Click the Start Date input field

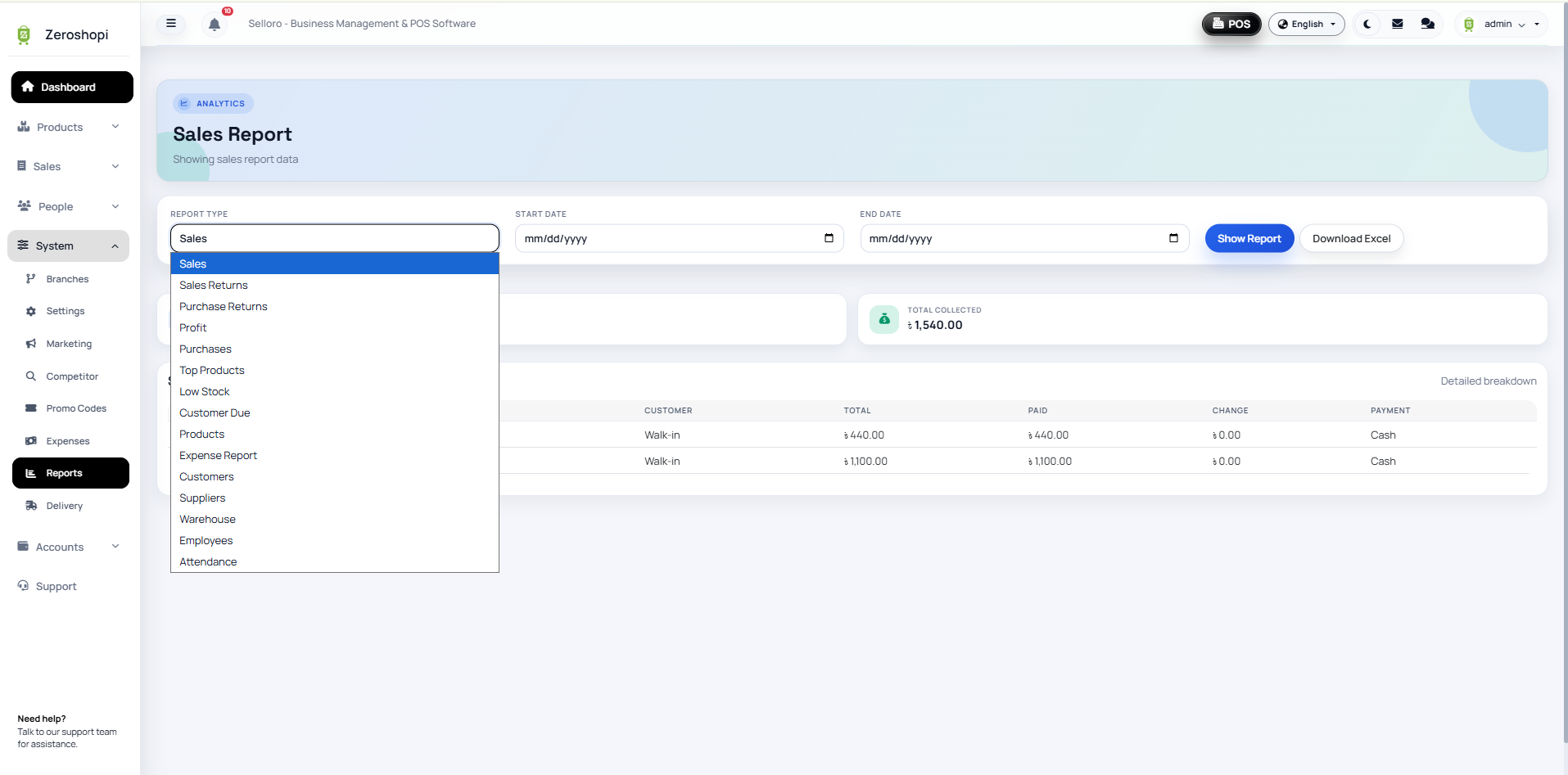(x=680, y=238)
